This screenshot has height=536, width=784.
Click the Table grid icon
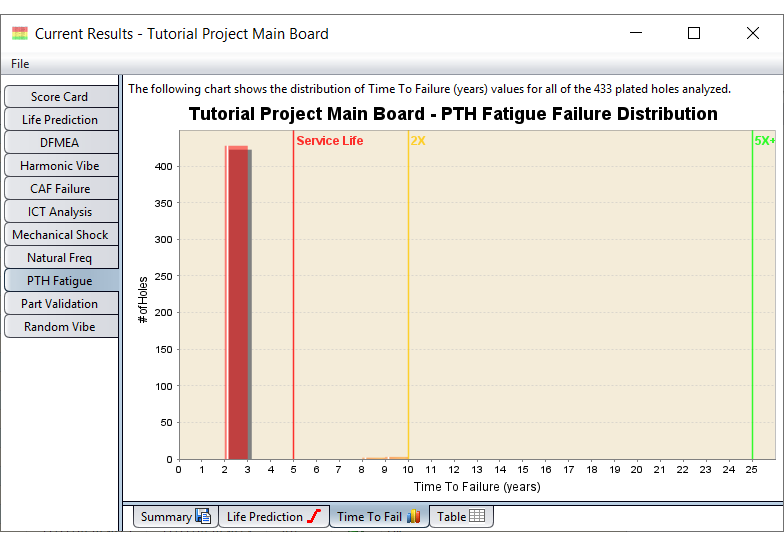pyautogui.click(x=476, y=516)
